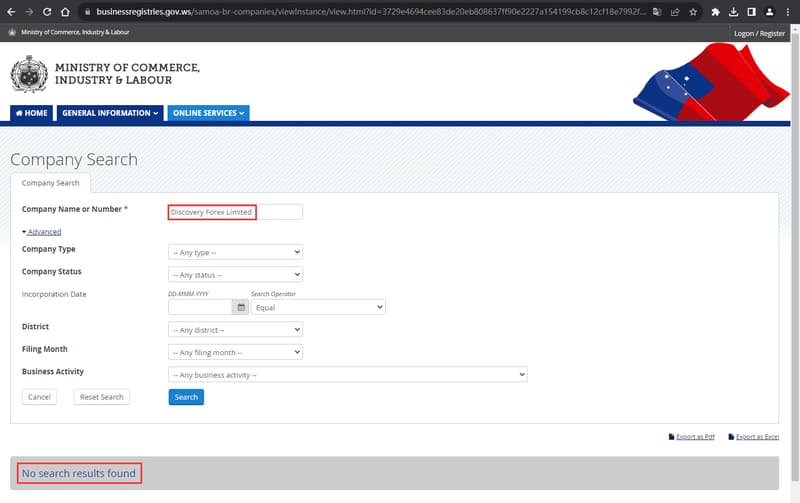Open the Company Type dropdown
This screenshot has width=800, height=503.
click(235, 252)
